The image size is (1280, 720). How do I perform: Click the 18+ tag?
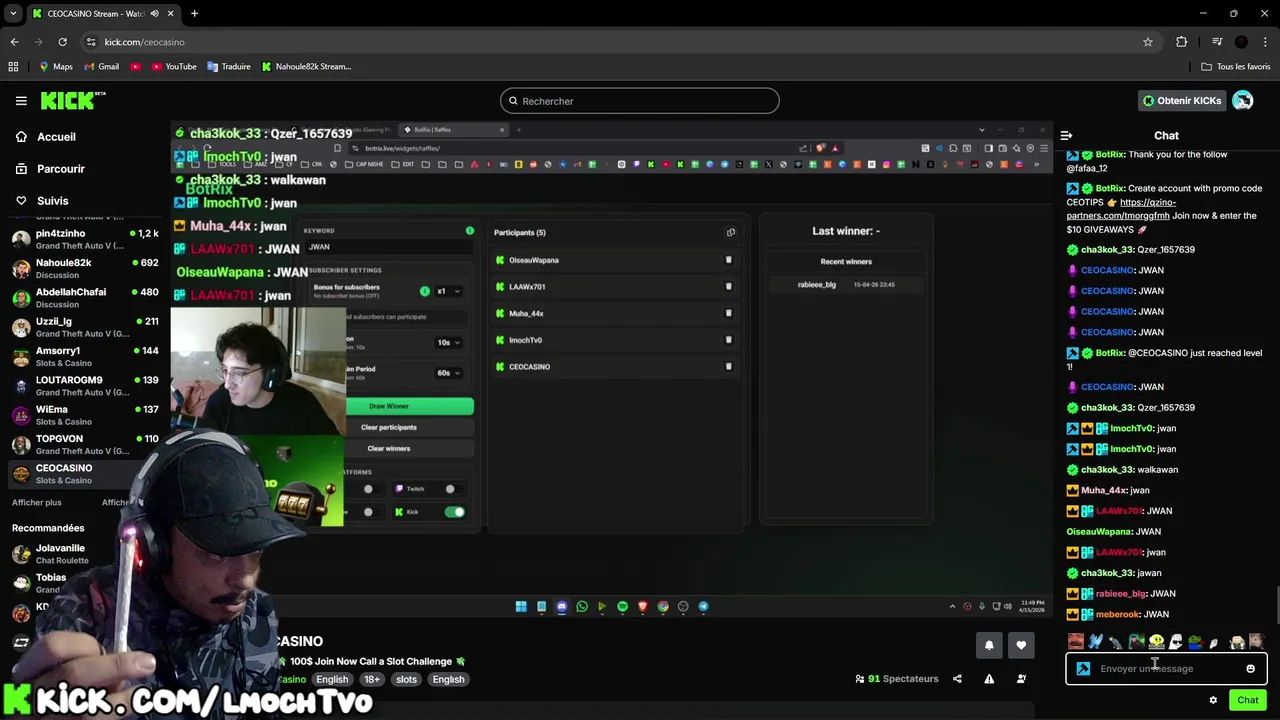[x=372, y=679]
